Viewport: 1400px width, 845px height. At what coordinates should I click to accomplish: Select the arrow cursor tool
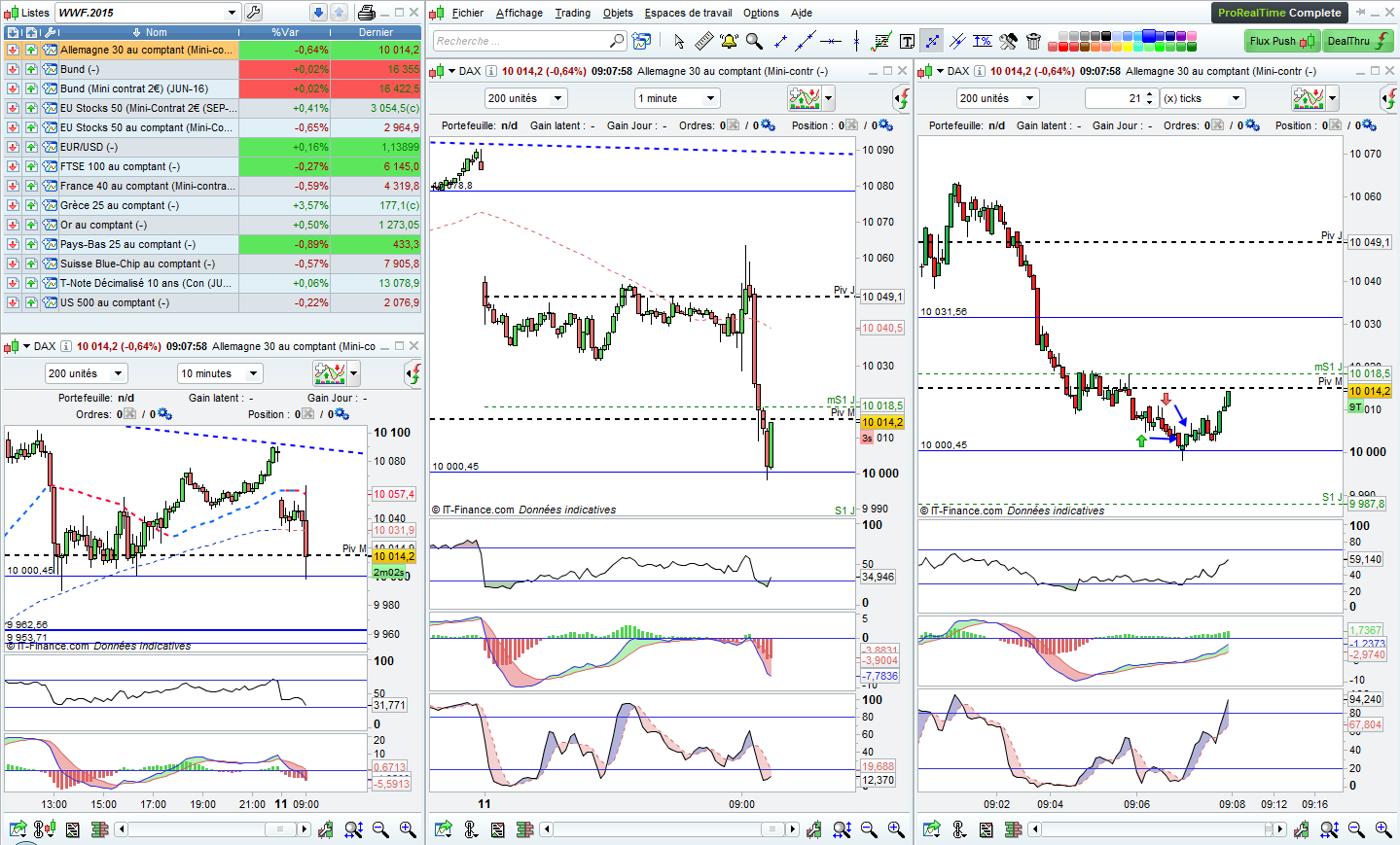678,41
